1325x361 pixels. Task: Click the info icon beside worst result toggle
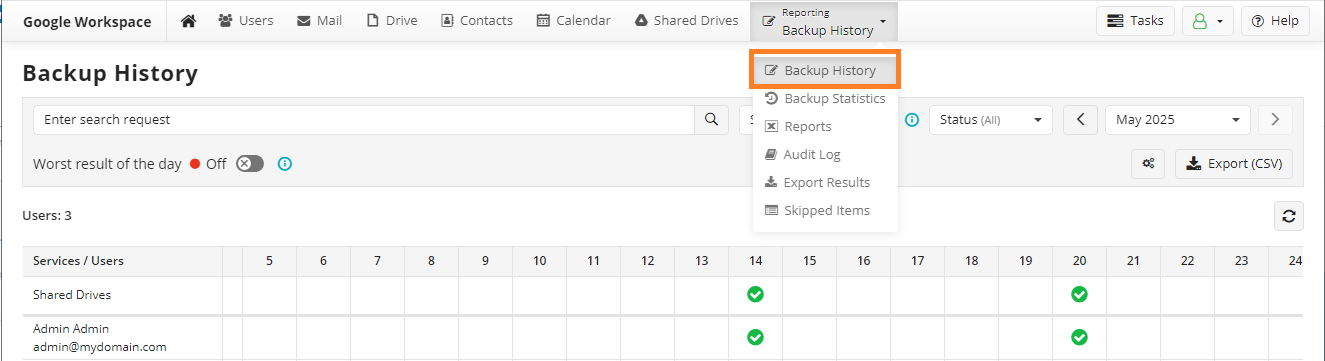285,164
